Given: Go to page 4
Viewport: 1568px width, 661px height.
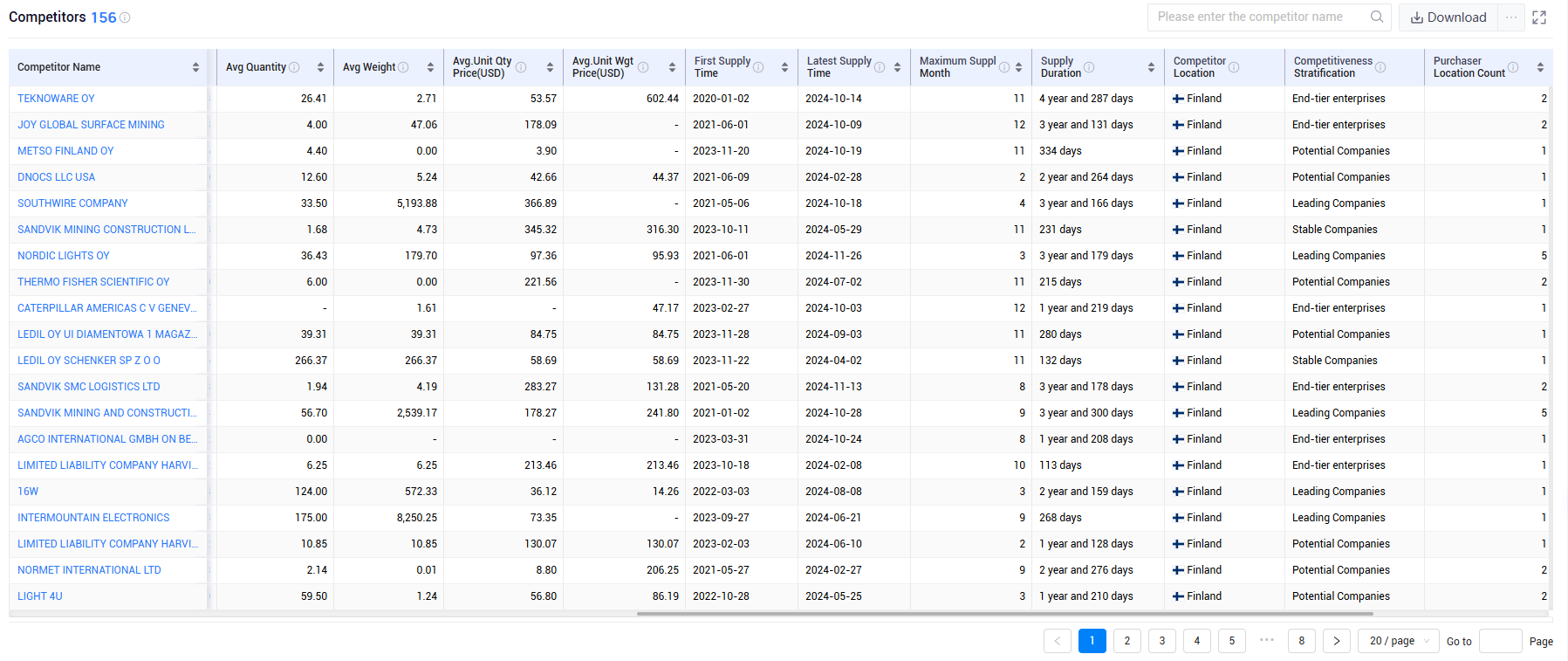Looking at the screenshot, I should coord(1197,641).
